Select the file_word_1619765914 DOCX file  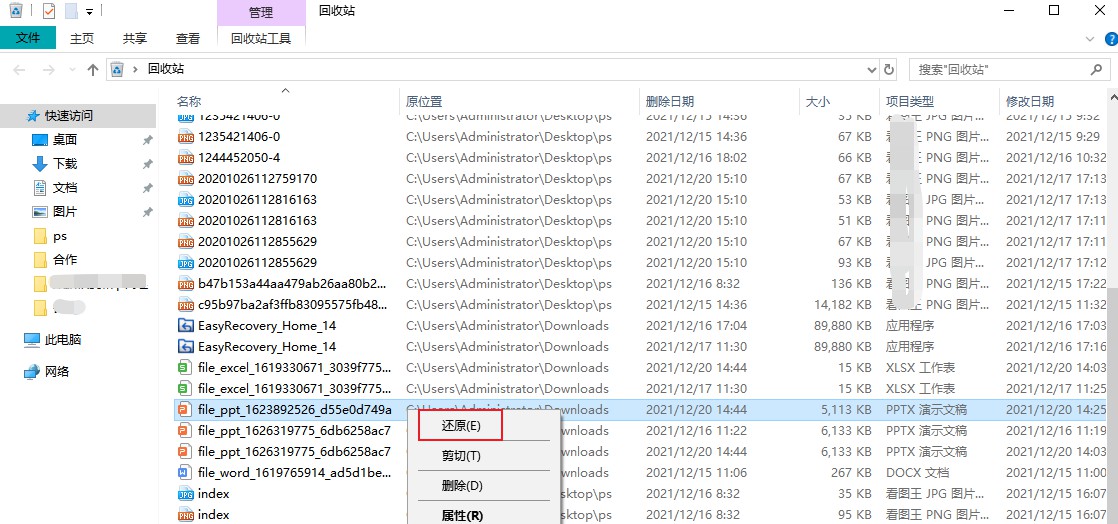pos(294,472)
